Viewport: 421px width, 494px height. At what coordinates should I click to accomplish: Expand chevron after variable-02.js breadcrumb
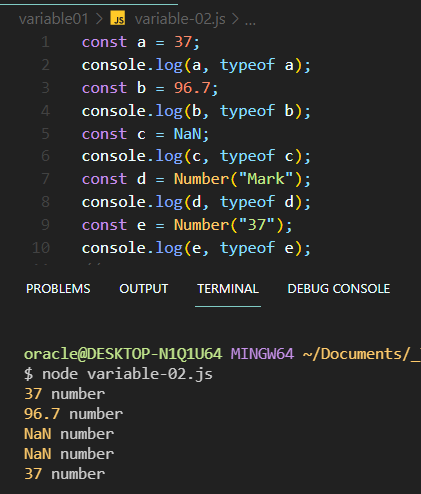click(x=235, y=19)
